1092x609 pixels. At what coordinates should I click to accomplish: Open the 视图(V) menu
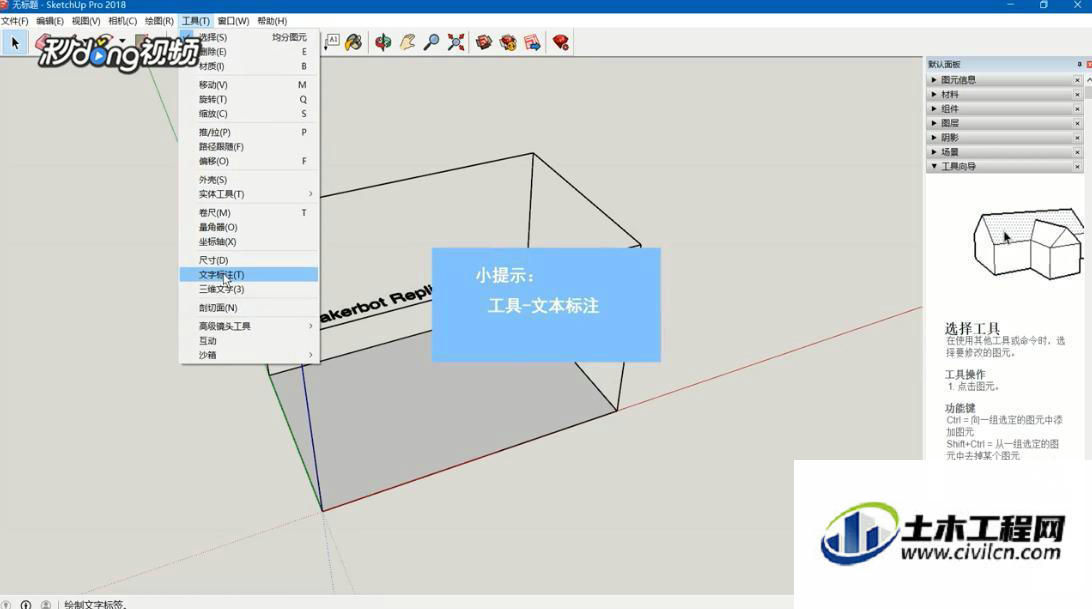(86, 21)
